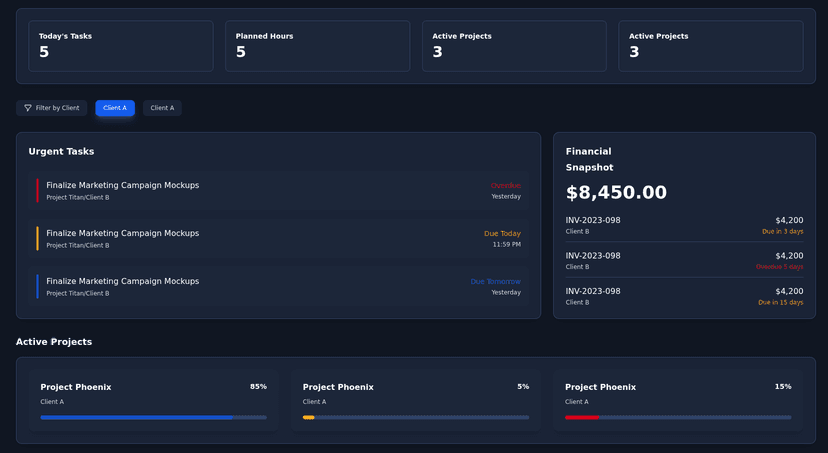This screenshot has width=828, height=453.
Task: Select the invoice due in 15 days
Action: pos(684,296)
